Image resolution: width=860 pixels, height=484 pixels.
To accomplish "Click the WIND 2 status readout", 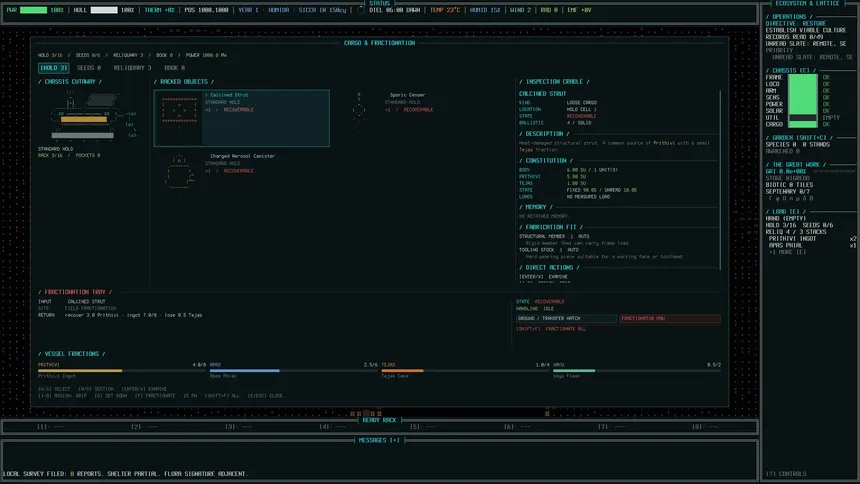I will pyautogui.click(x=520, y=10).
